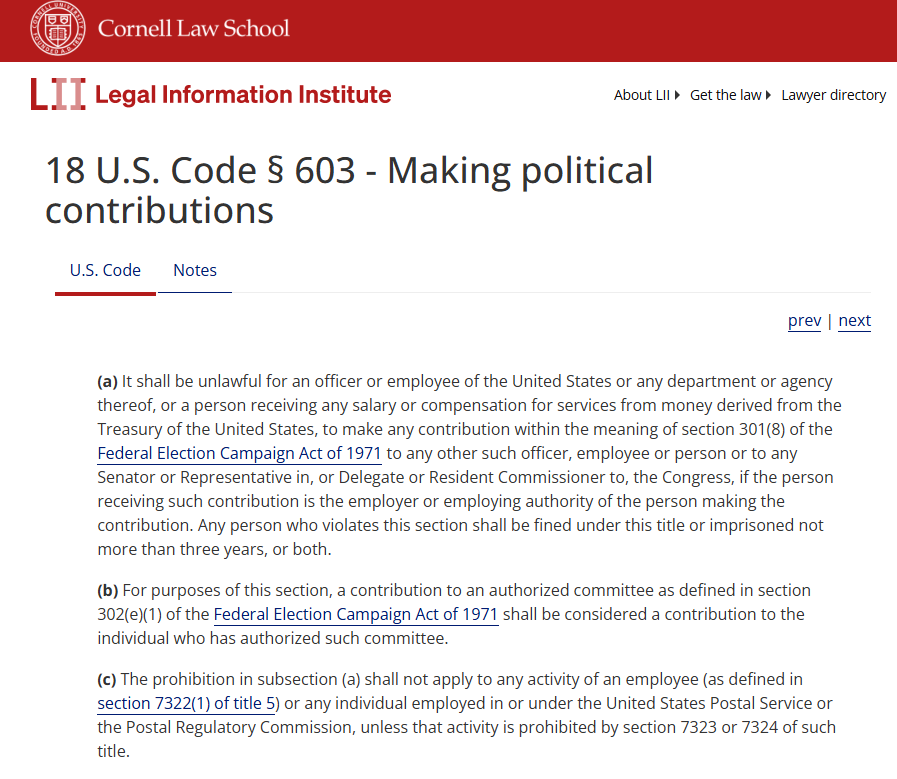
Task: Open Cornell Law School homepage link
Action: 193,28
